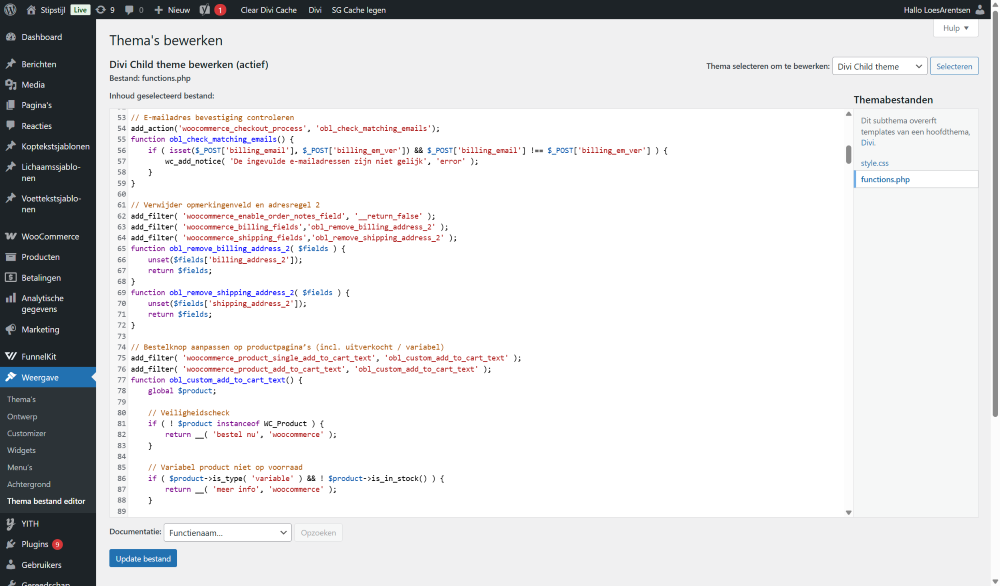Click the Betalingen payment icon
The image size is (1000, 586).
click(x=11, y=277)
